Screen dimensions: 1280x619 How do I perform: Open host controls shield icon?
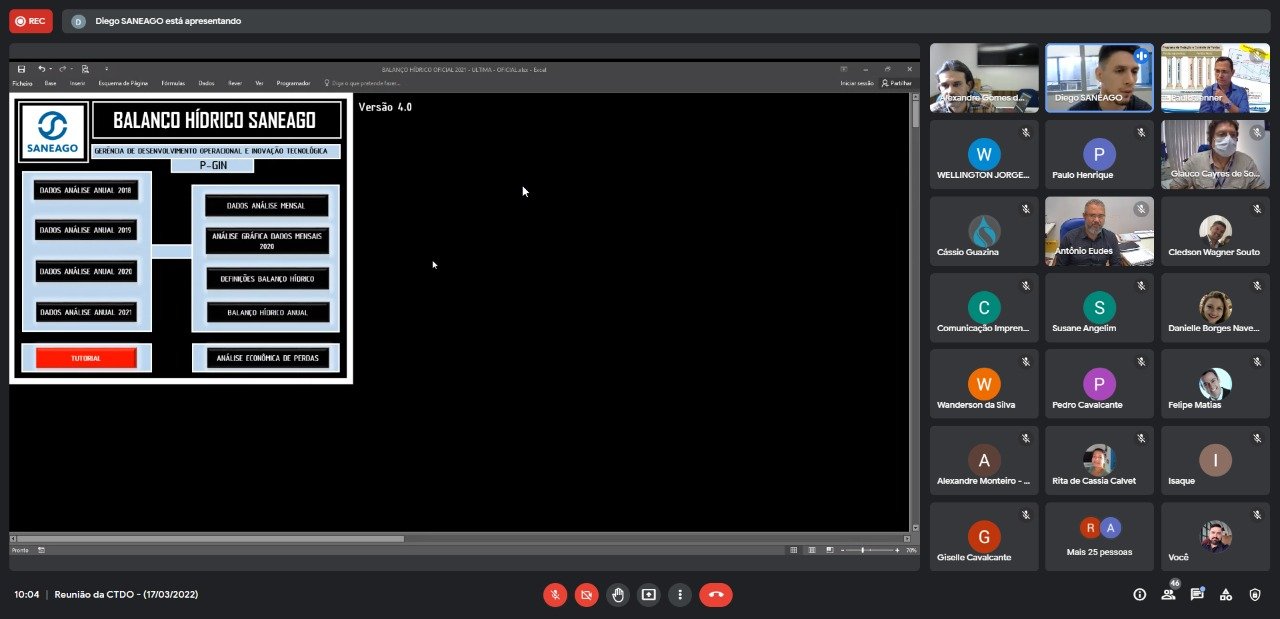(1255, 595)
